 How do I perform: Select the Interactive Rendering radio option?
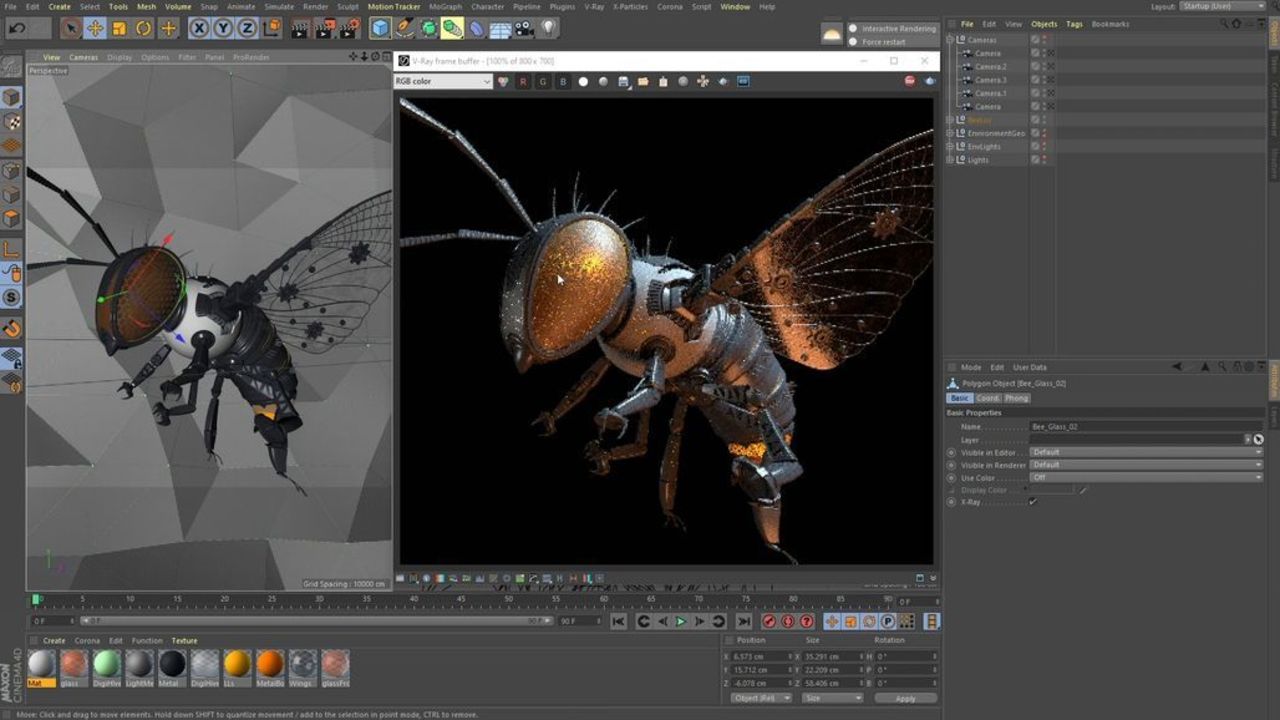[x=853, y=29]
